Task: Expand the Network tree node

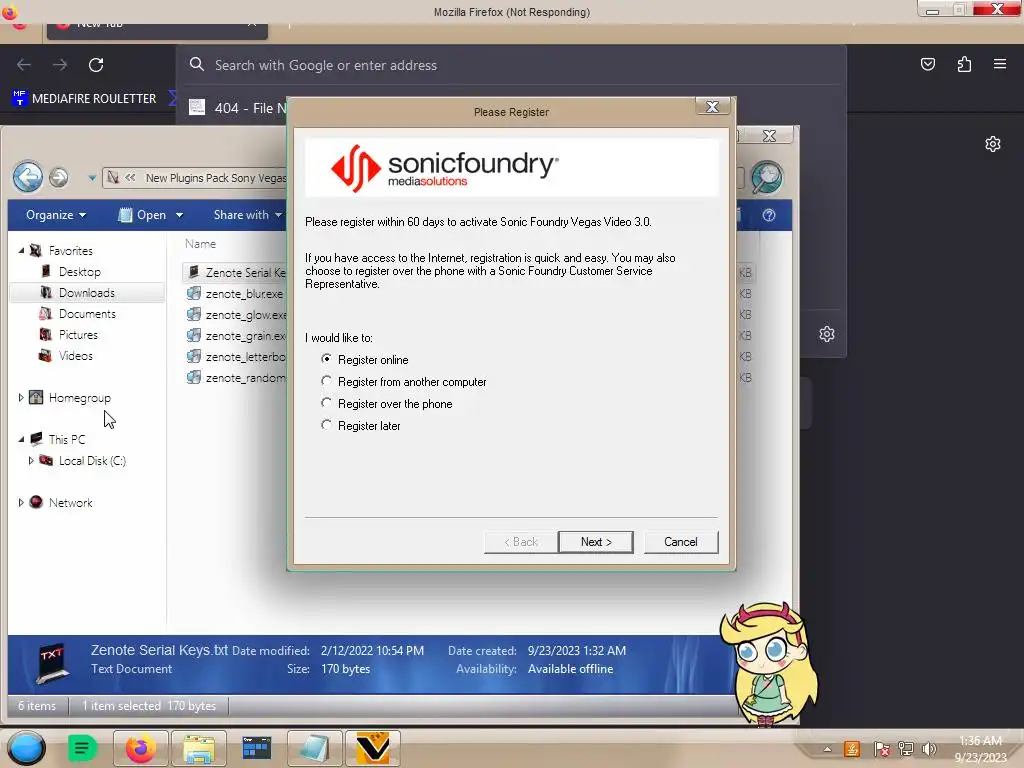Action: [x=21, y=502]
